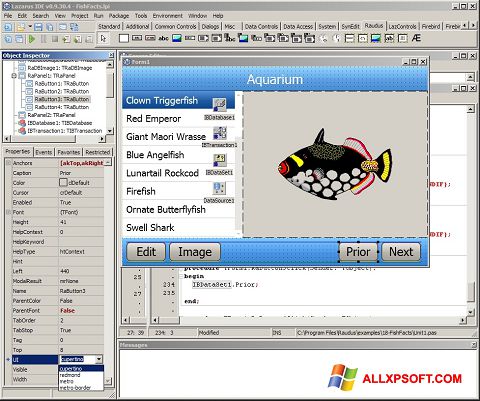Open the UI property dropdown arrow
The width and height of the screenshot is (480, 401).
point(99,359)
